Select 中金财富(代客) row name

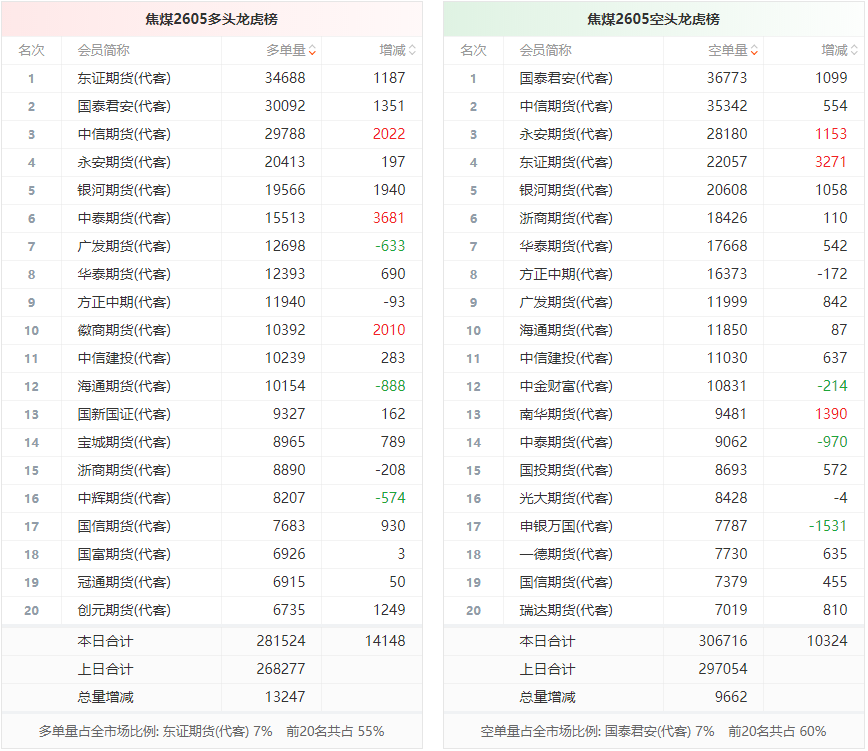pyautogui.click(x=566, y=386)
